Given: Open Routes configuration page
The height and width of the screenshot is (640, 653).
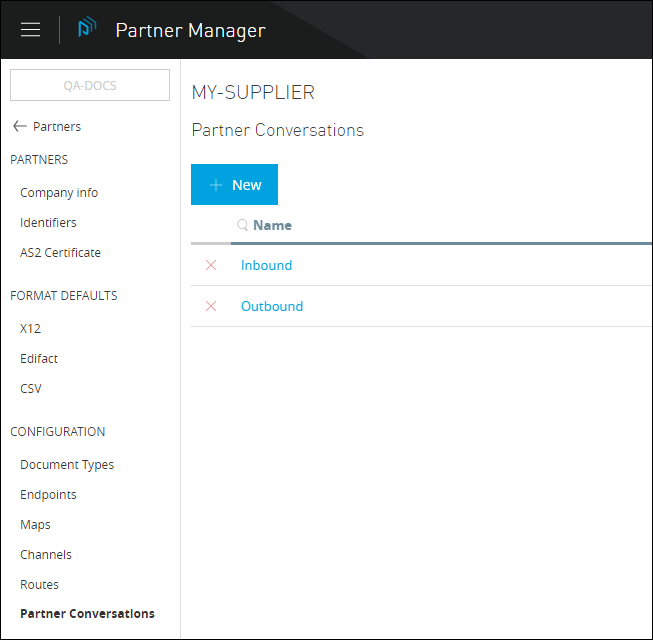Looking at the screenshot, I should point(39,585).
